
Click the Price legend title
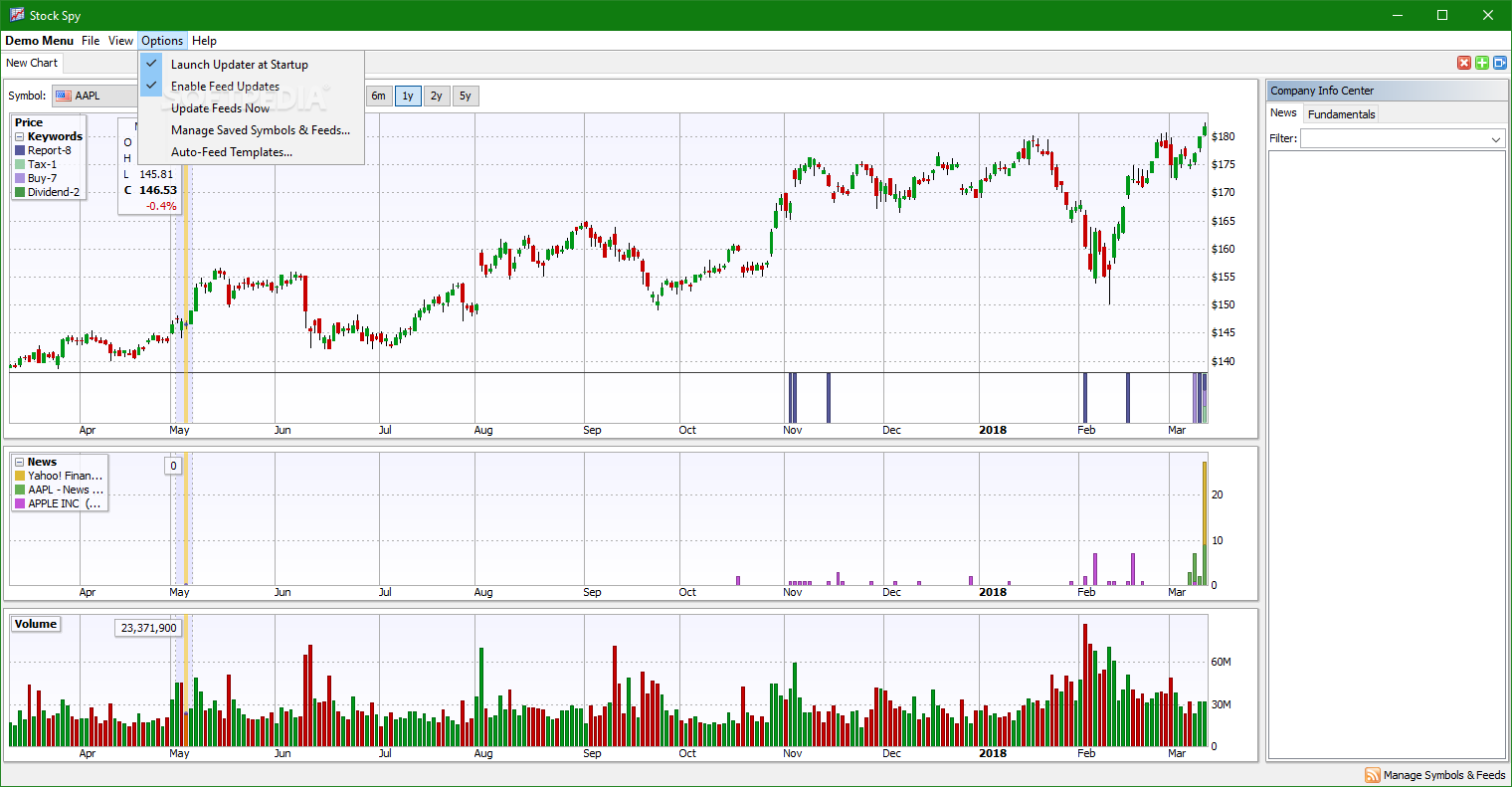click(29, 122)
